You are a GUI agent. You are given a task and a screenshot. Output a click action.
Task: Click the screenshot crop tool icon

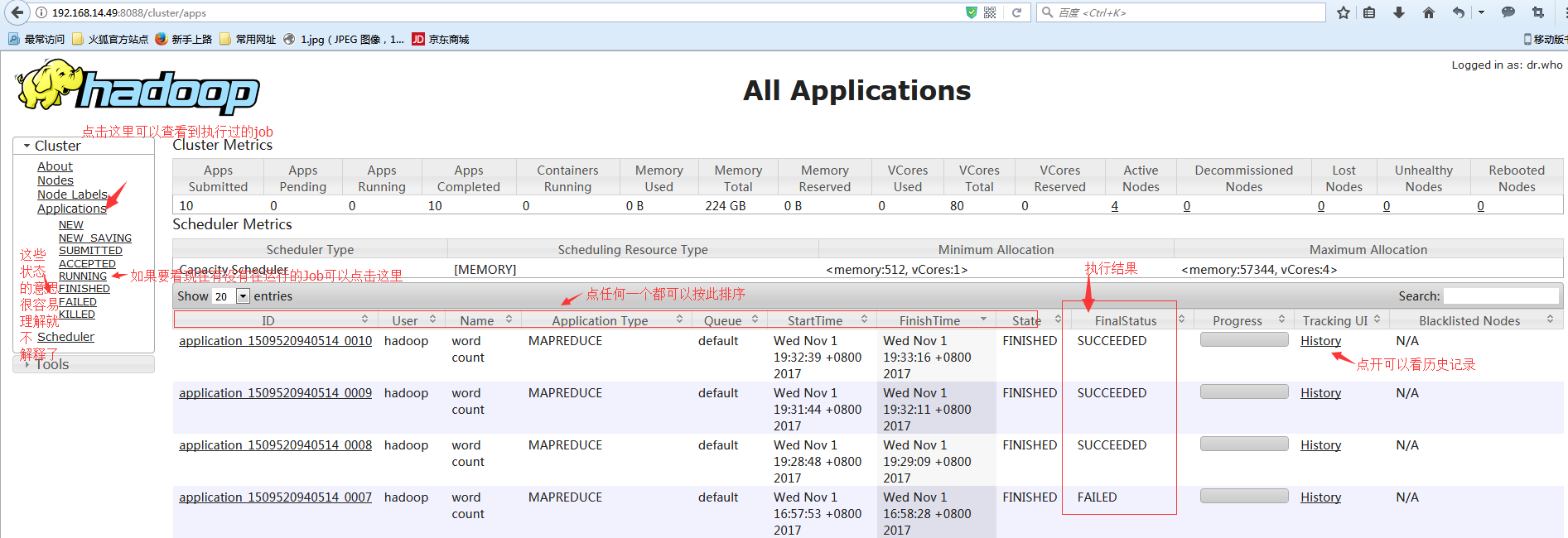1537,12
